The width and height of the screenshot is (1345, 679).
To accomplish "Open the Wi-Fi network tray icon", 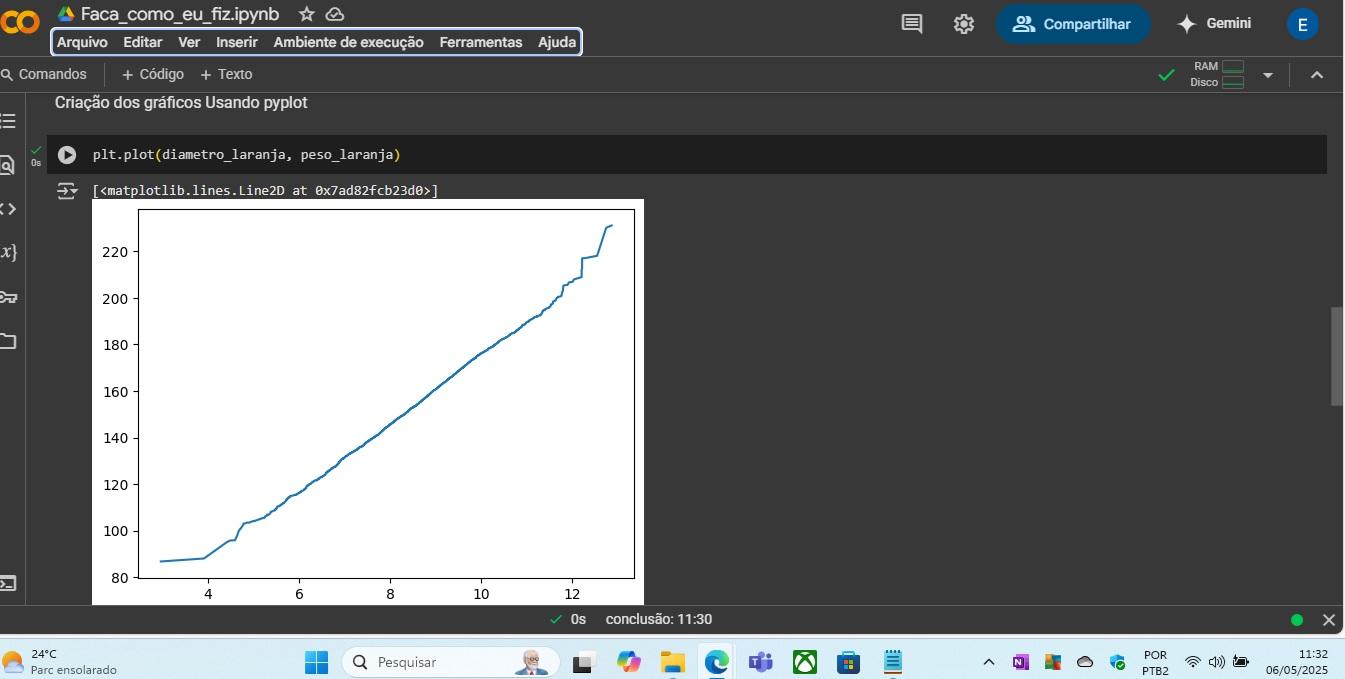I will click(x=1192, y=662).
